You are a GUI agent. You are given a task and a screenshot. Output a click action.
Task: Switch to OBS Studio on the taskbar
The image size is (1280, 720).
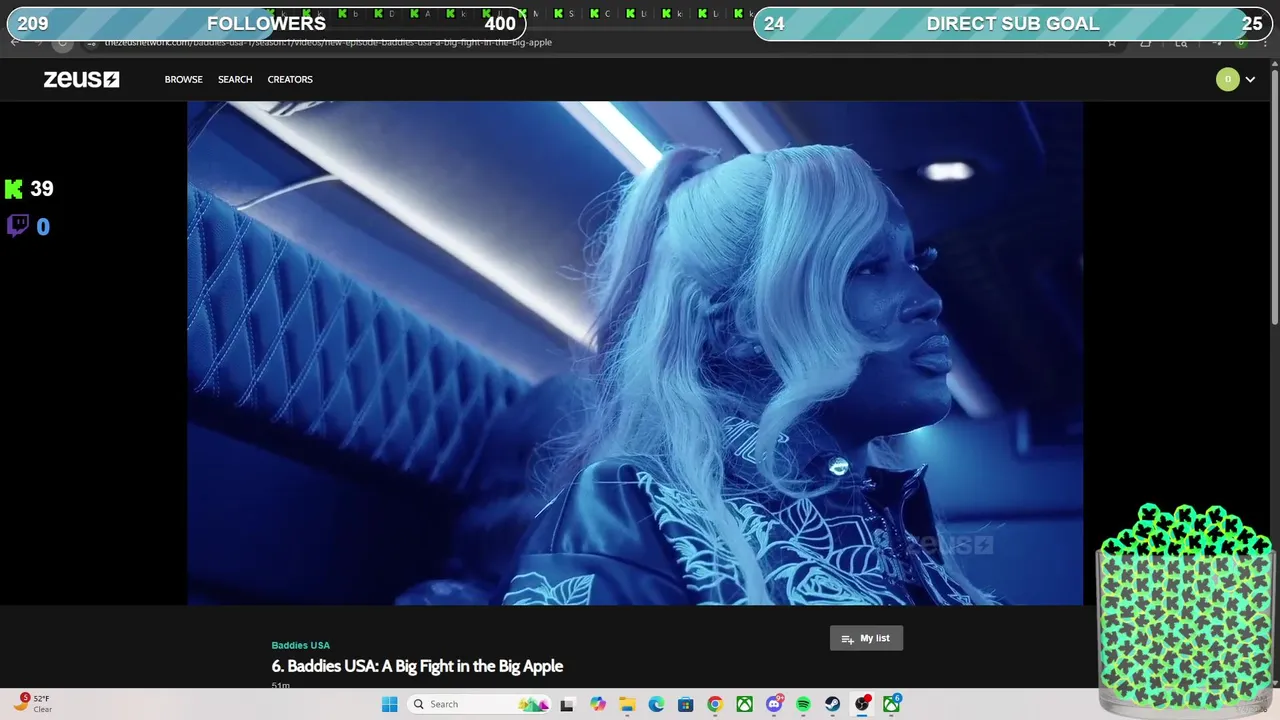[x=862, y=704]
